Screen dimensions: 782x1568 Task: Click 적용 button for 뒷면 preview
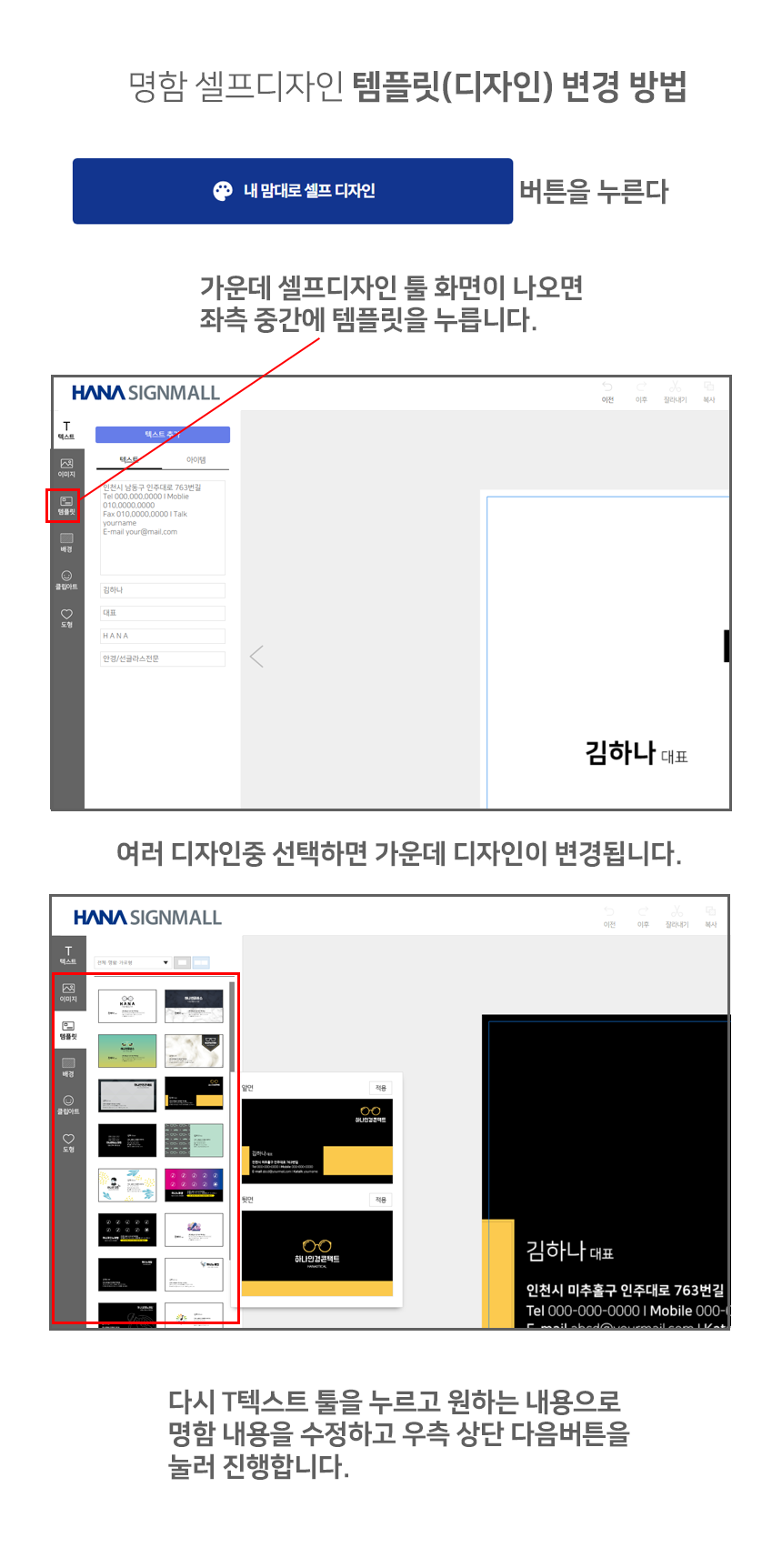point(380,1200)
